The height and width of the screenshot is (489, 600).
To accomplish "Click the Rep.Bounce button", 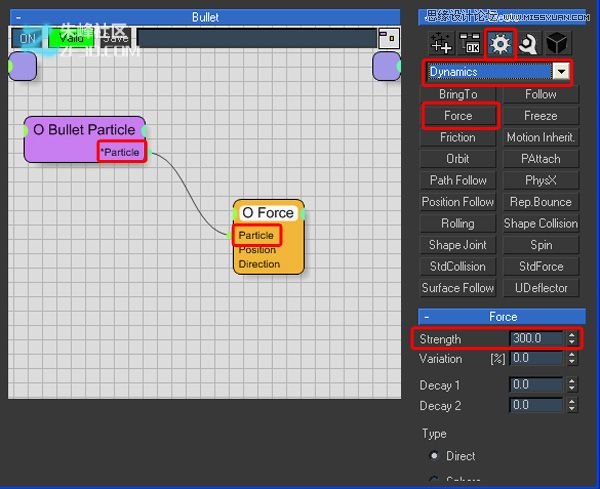I will tap(541, 202).
